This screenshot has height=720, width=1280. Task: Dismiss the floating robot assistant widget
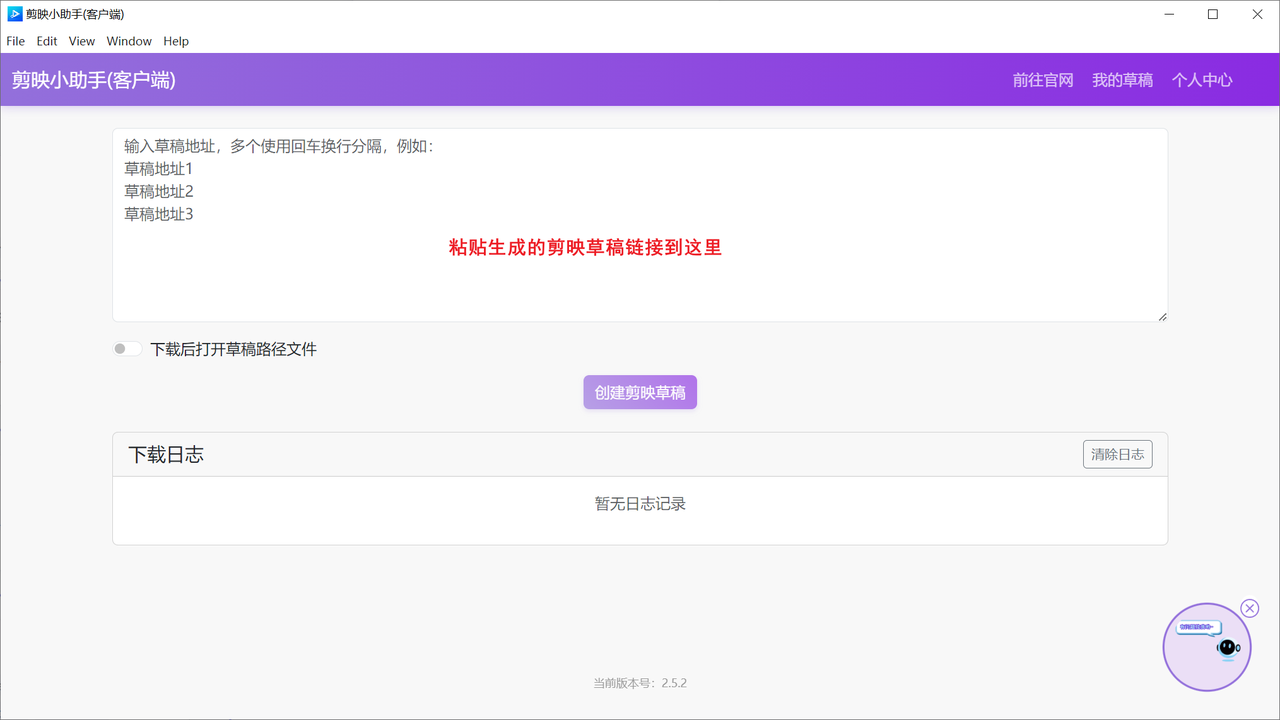(x=1249, y=608)
